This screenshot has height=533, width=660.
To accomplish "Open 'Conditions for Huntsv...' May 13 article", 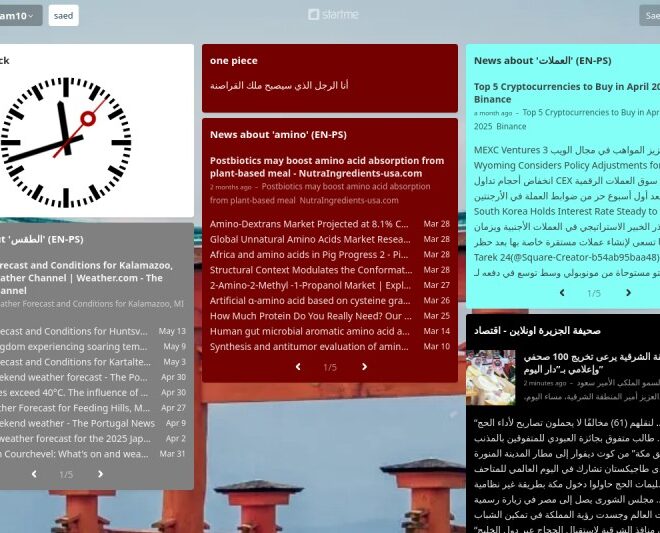I will coord(74,331).
